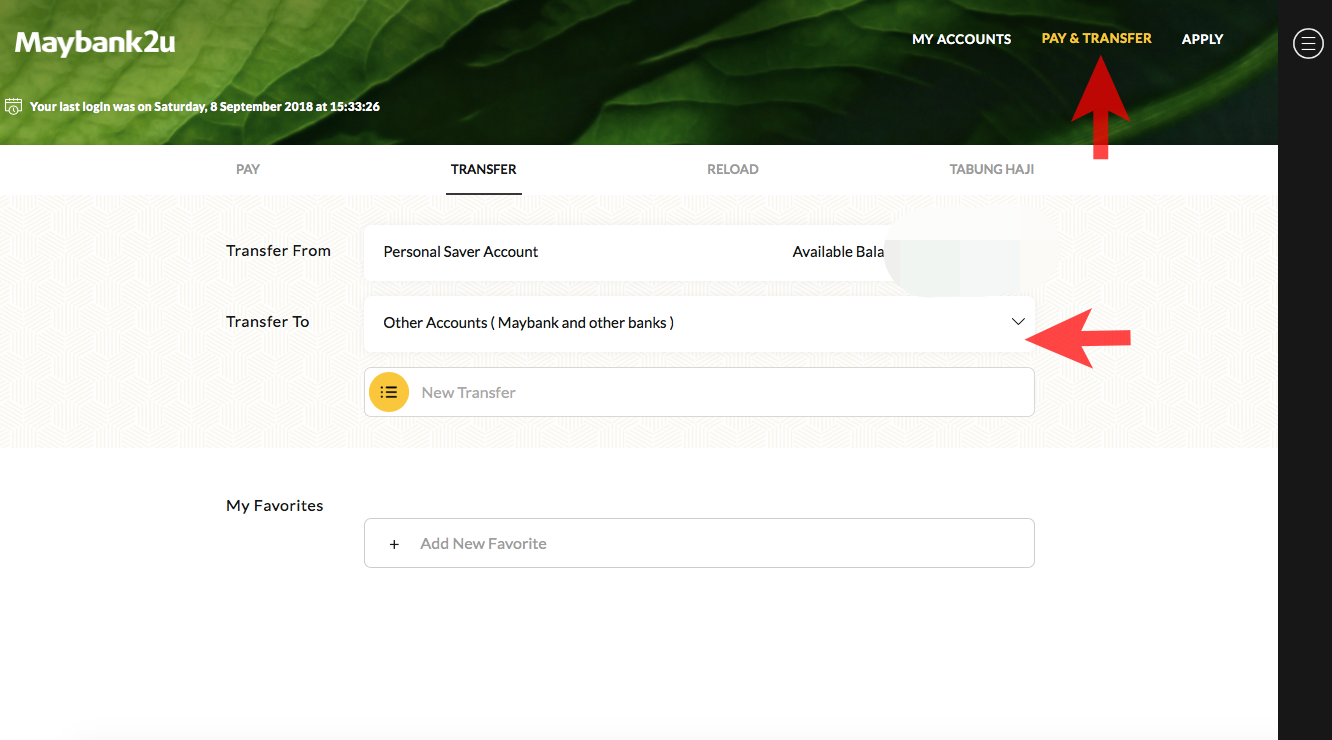Open the Tabung Haji tab

click(x=992, y=169)
